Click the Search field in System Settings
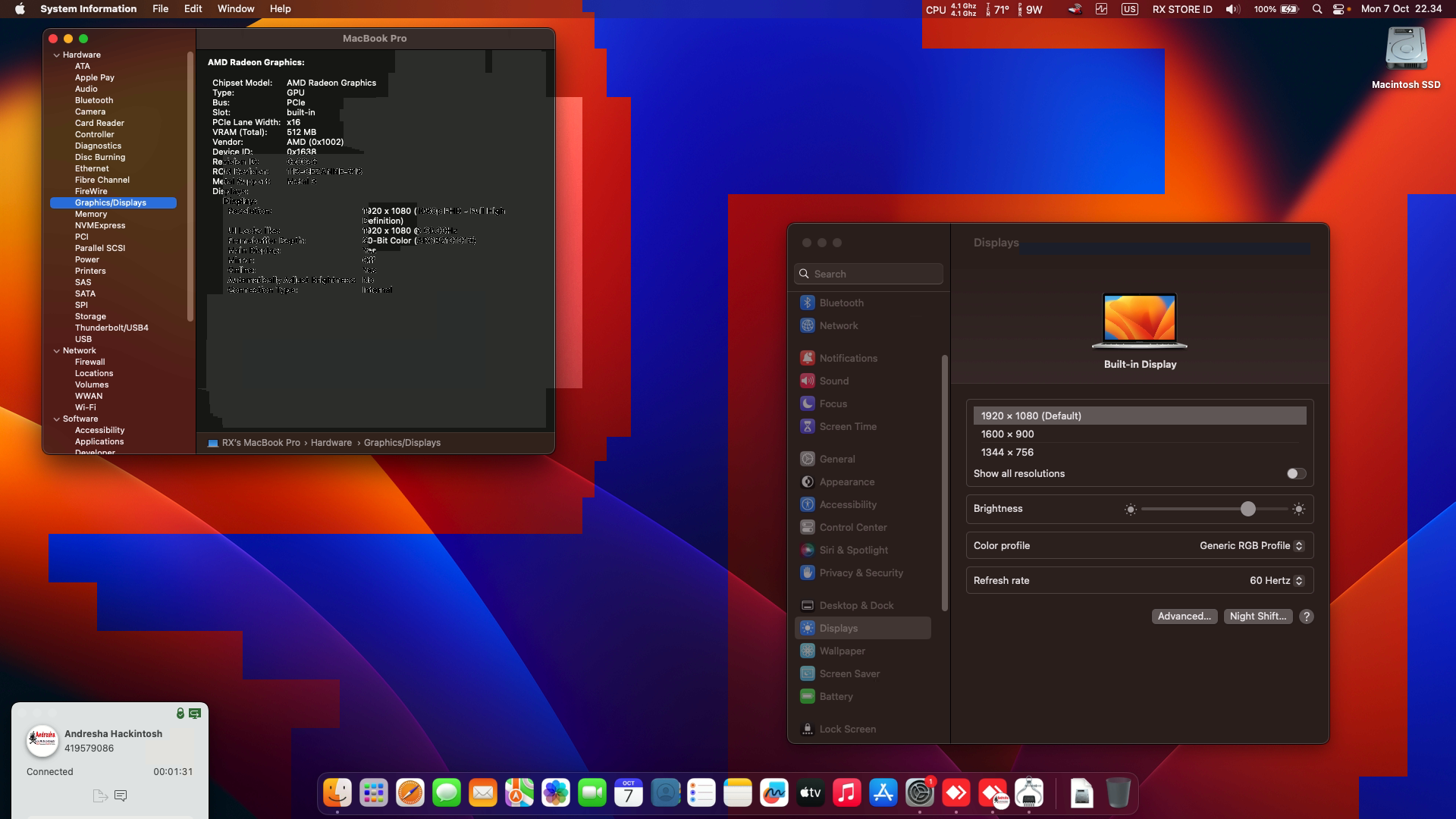1456x819 pixels. [x=868, y=275]
